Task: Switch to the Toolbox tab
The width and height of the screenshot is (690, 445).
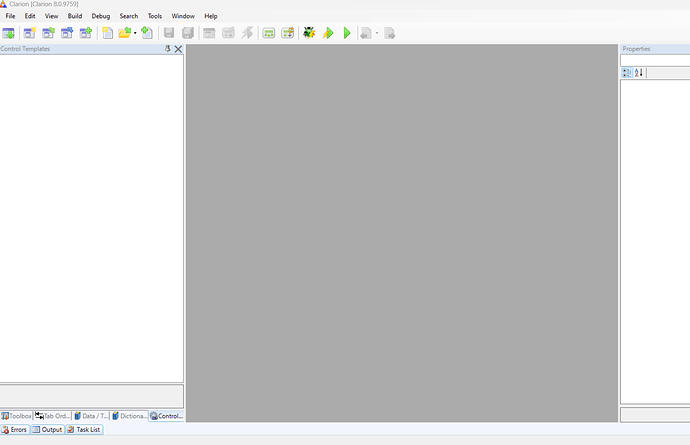Action: tap(16, 415)
